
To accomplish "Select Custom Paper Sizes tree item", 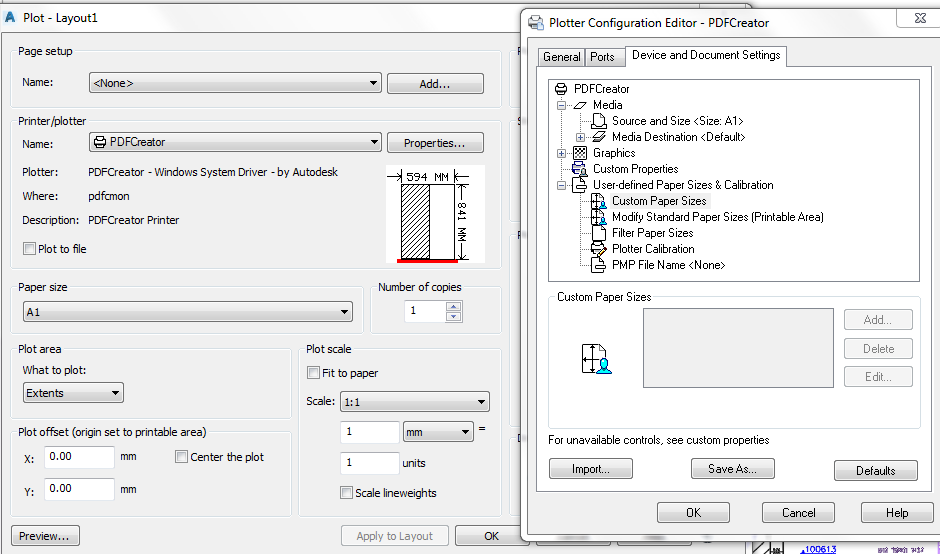I will click(659, 201).
